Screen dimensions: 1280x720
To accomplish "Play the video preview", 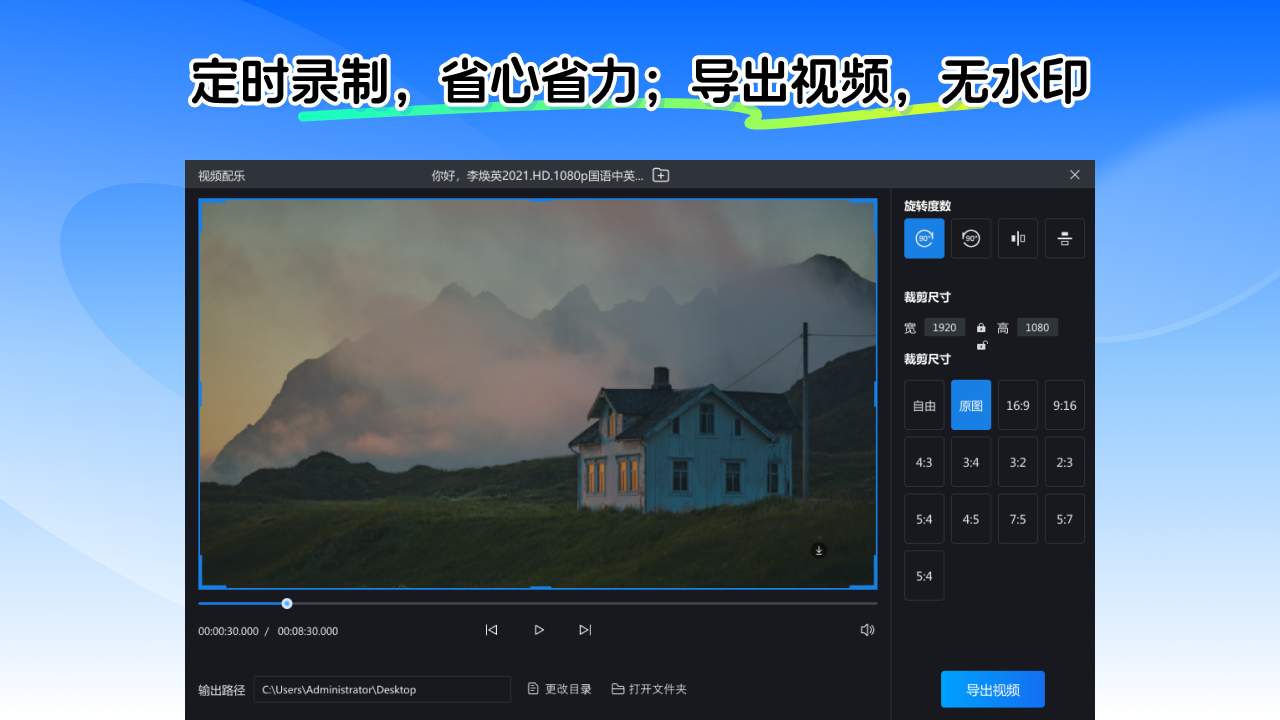I will [x=539, y=630].
